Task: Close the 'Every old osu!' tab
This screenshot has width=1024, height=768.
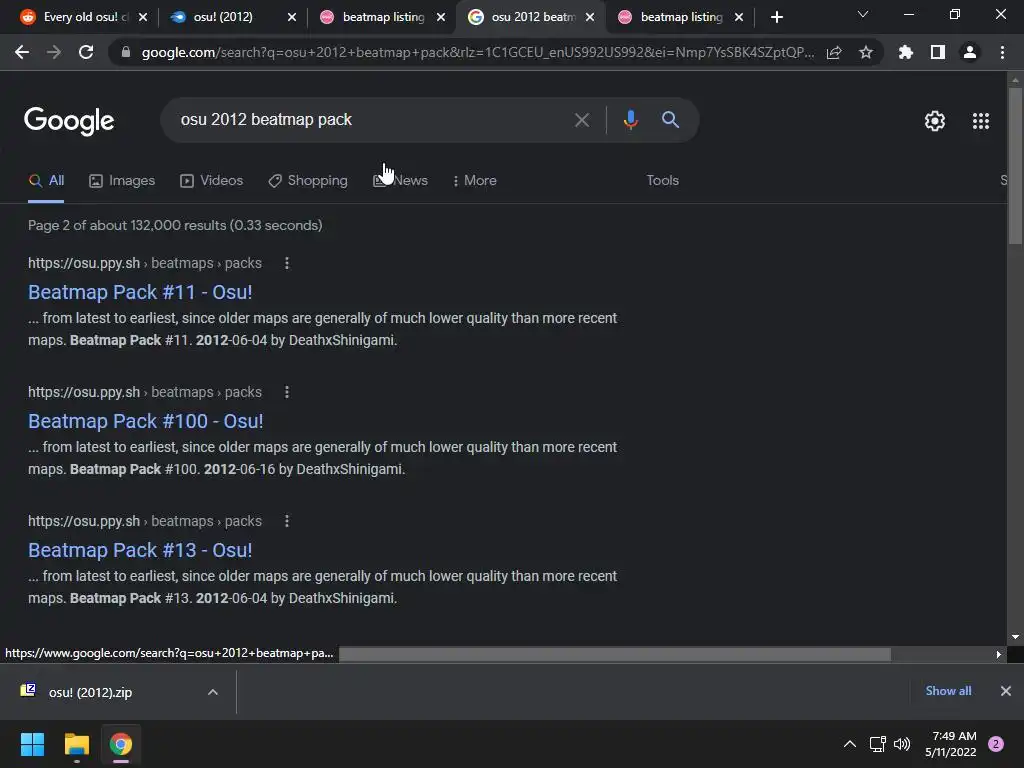Action: point(143,17)
